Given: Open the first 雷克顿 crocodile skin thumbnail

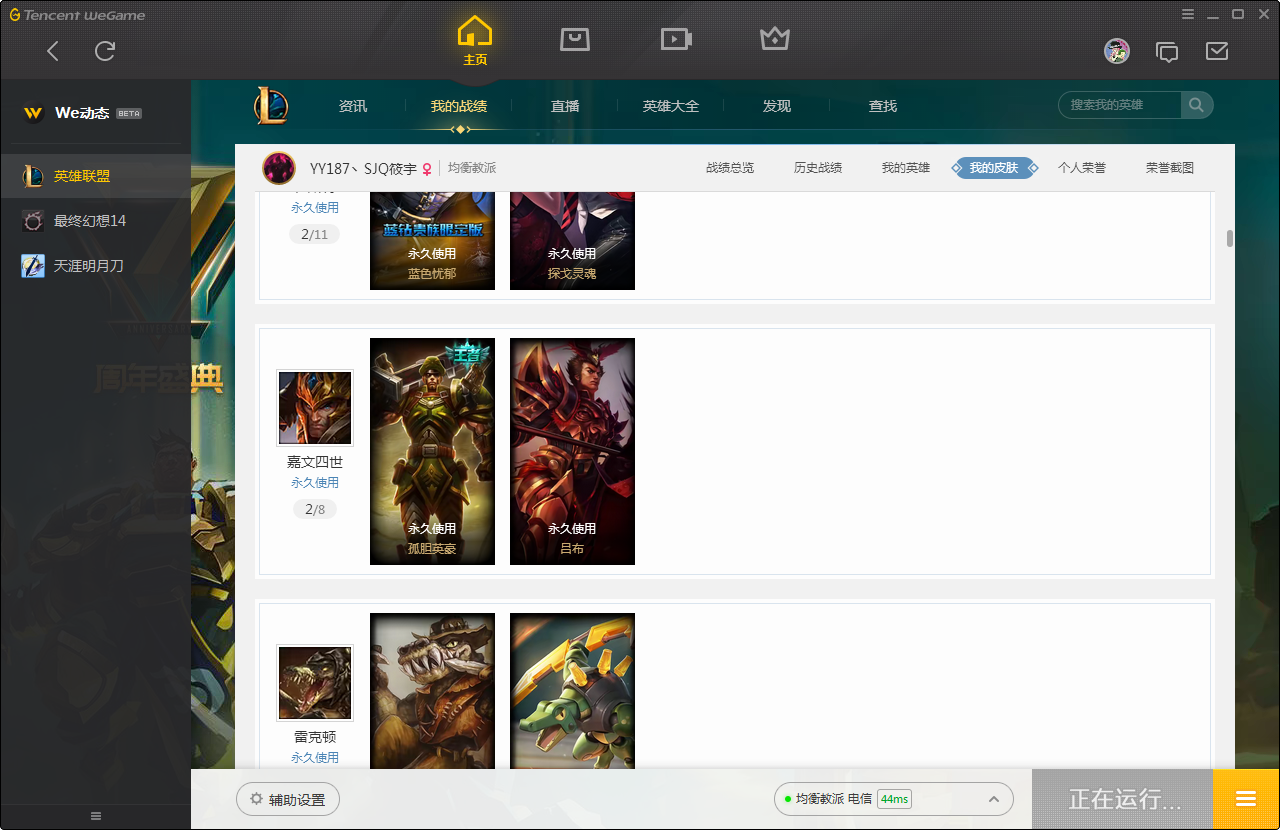Looking at the screenshot, I should [x=432, y=691].
